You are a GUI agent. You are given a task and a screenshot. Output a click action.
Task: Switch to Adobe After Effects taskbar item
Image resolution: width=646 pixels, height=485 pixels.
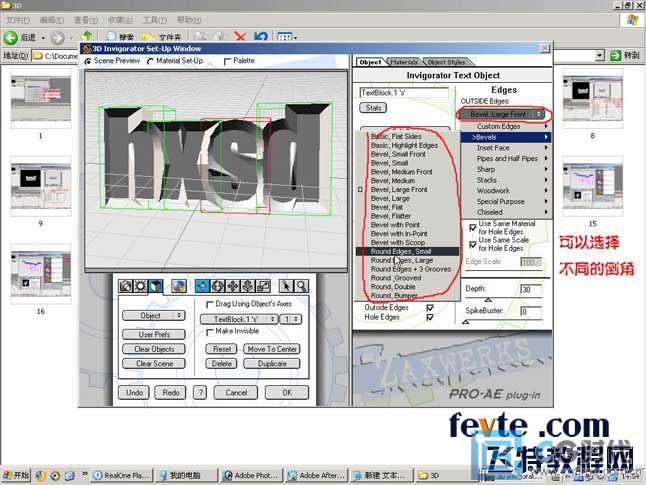pos(316,476)
